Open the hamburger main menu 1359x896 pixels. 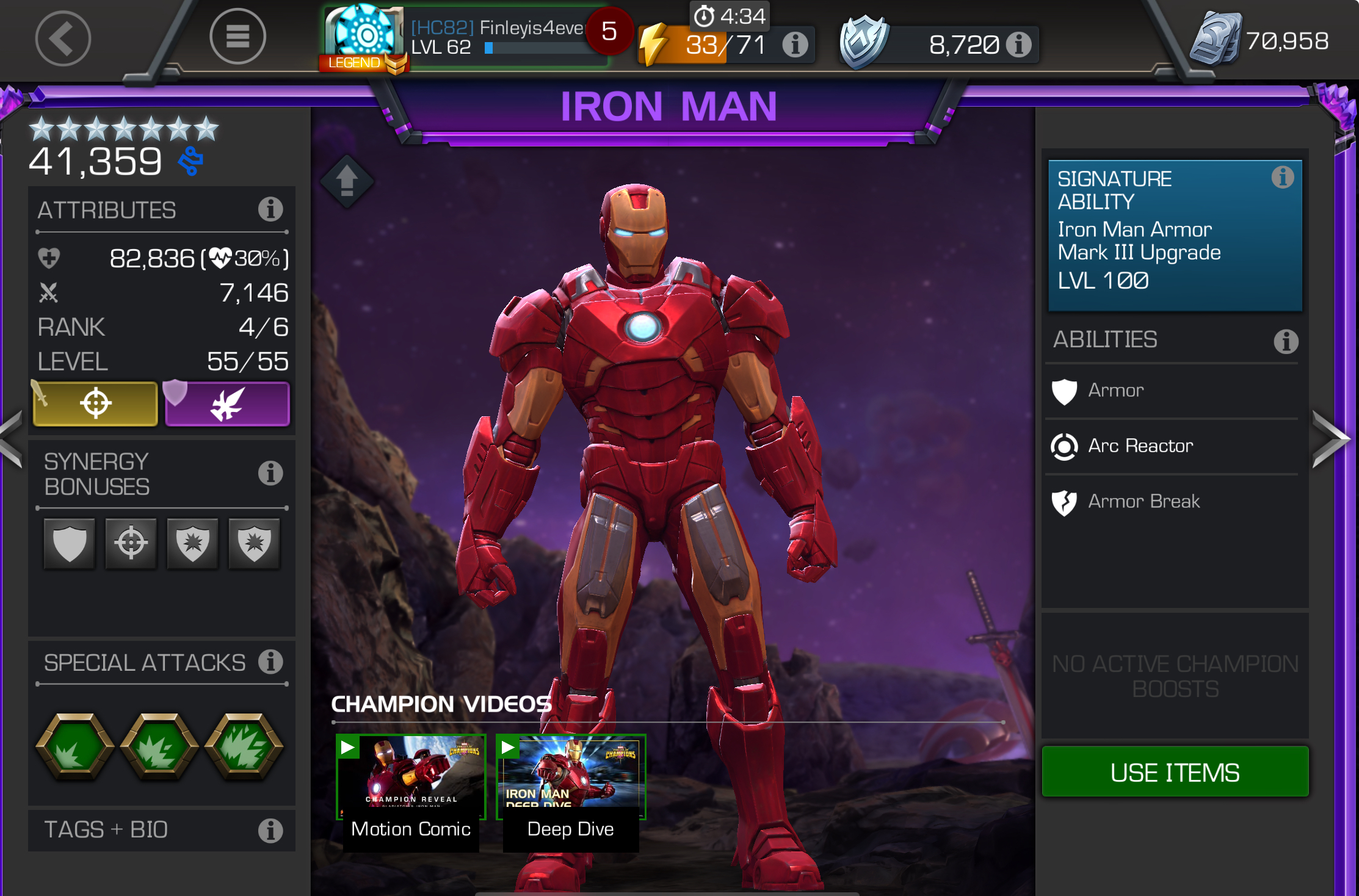[x=237, y=37]
